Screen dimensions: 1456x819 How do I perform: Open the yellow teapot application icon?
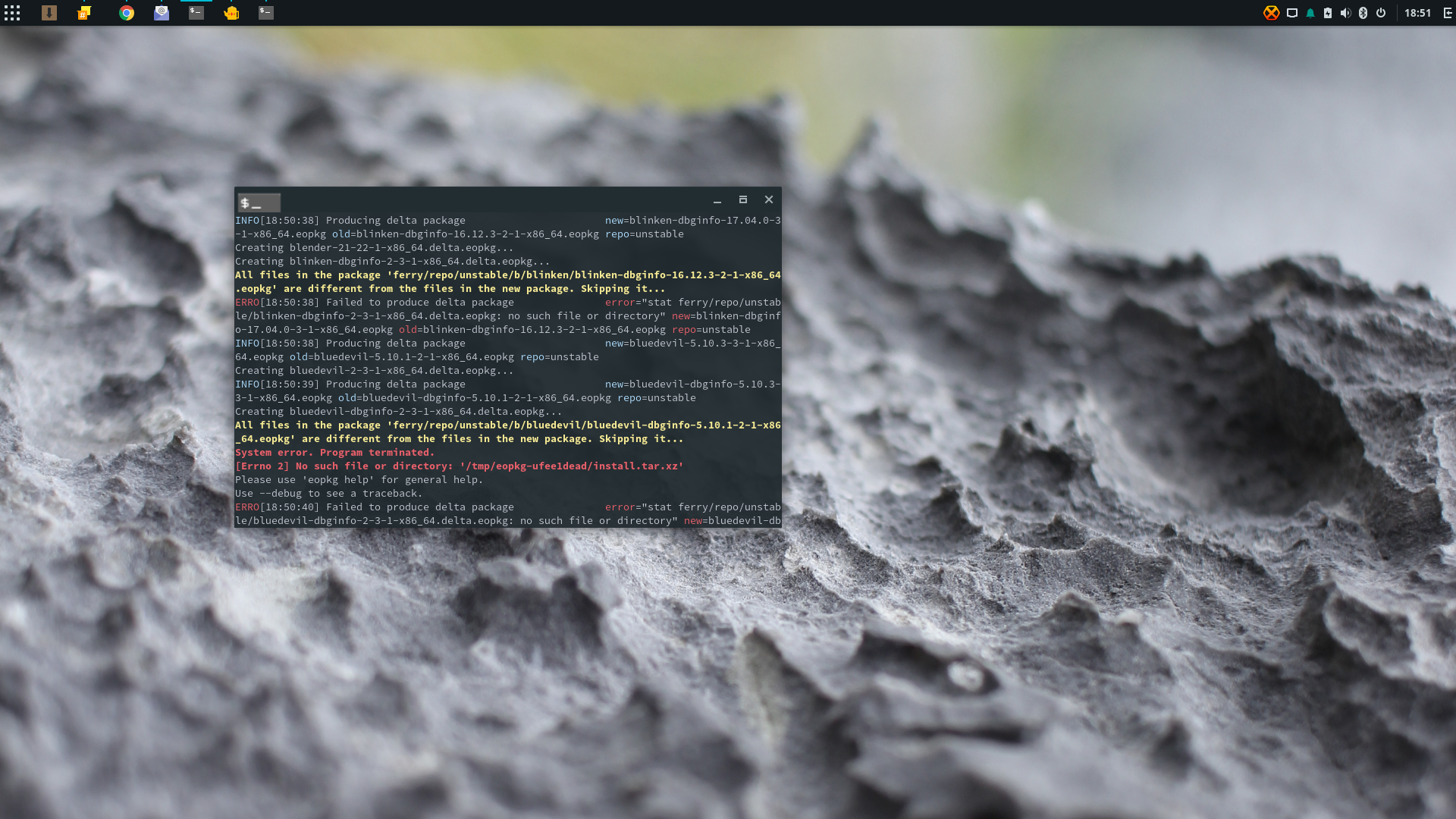click(231, 13)
